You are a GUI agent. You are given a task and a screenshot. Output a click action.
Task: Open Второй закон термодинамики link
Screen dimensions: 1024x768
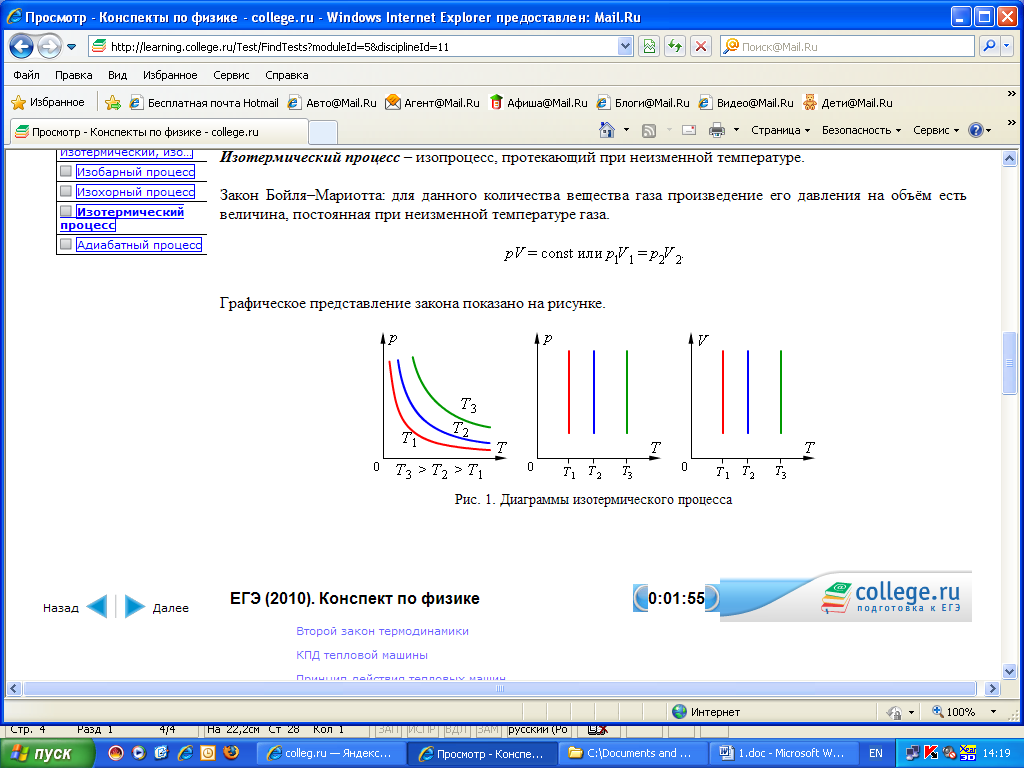[382, 632]
